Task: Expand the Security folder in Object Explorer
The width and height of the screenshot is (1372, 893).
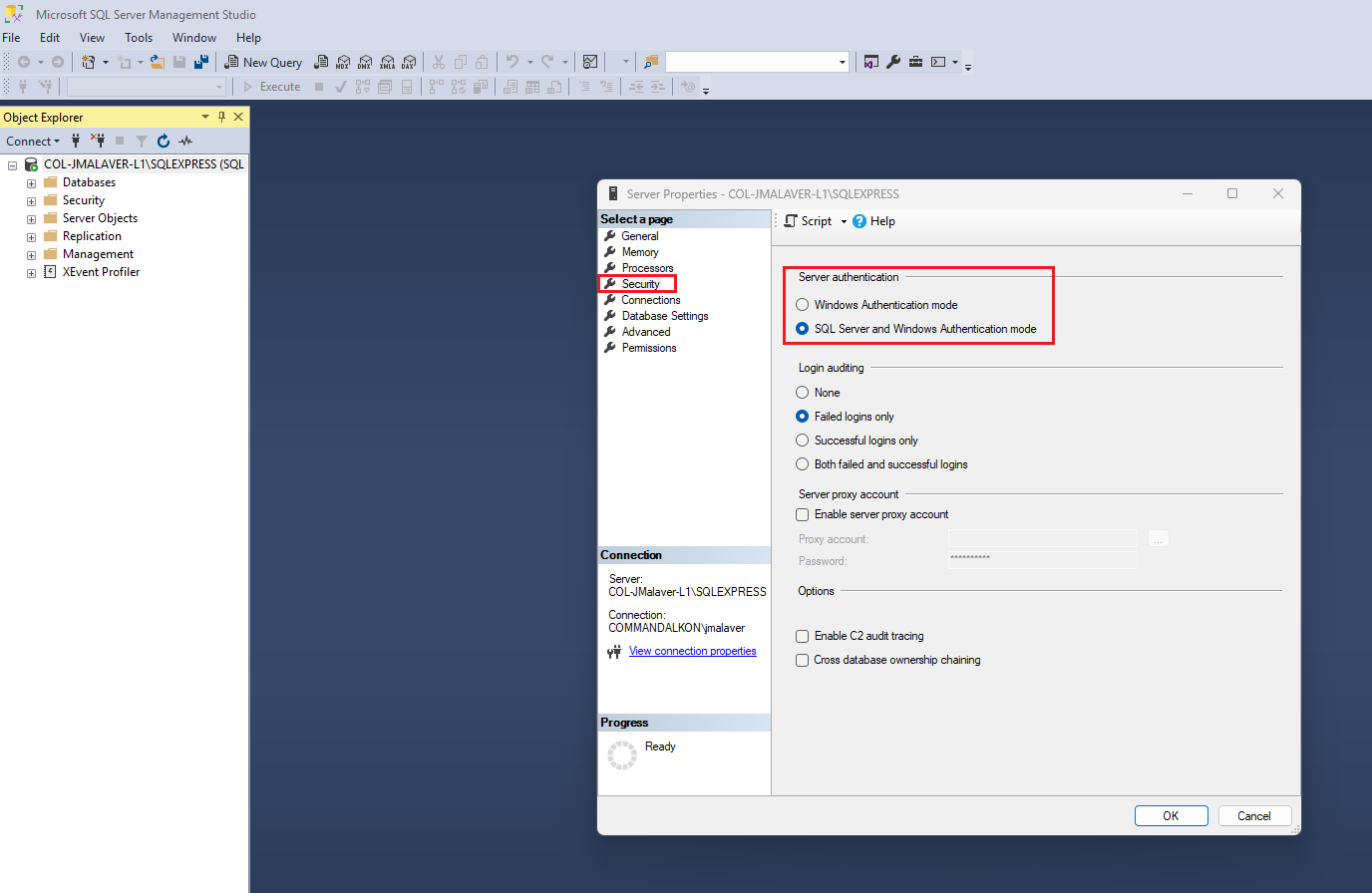Action: point(31,201)
